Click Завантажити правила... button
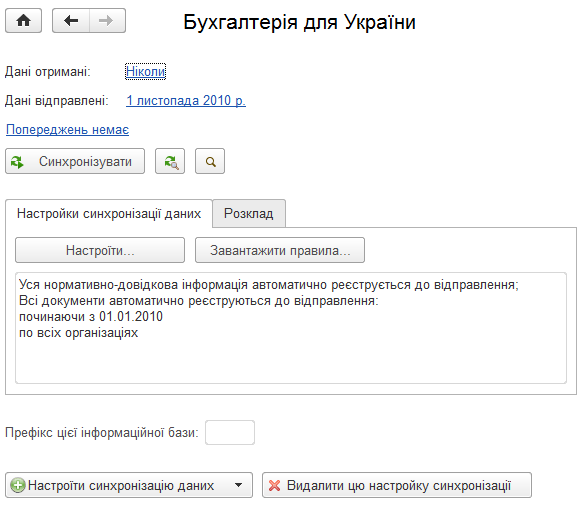584x509 pixels. pos(280,250)
